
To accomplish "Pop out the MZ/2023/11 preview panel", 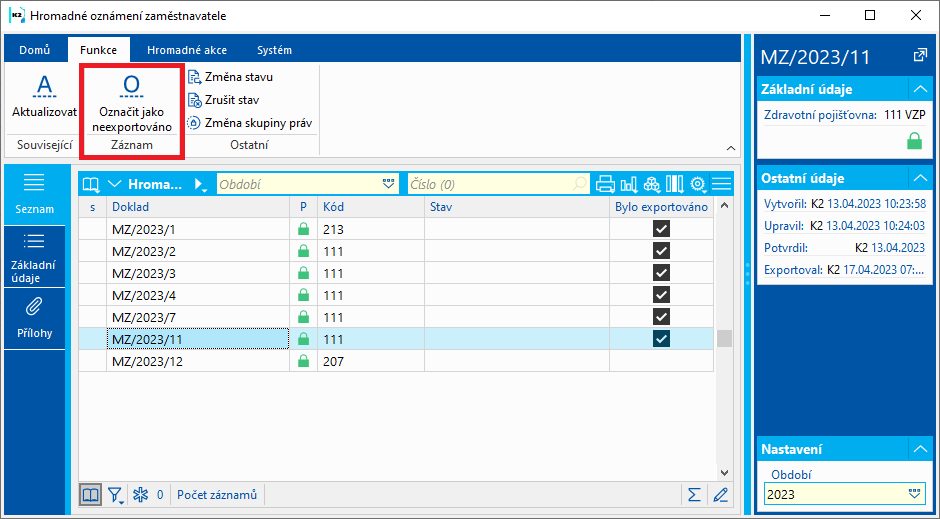I will pyautogui.click(x=920, y=56).
